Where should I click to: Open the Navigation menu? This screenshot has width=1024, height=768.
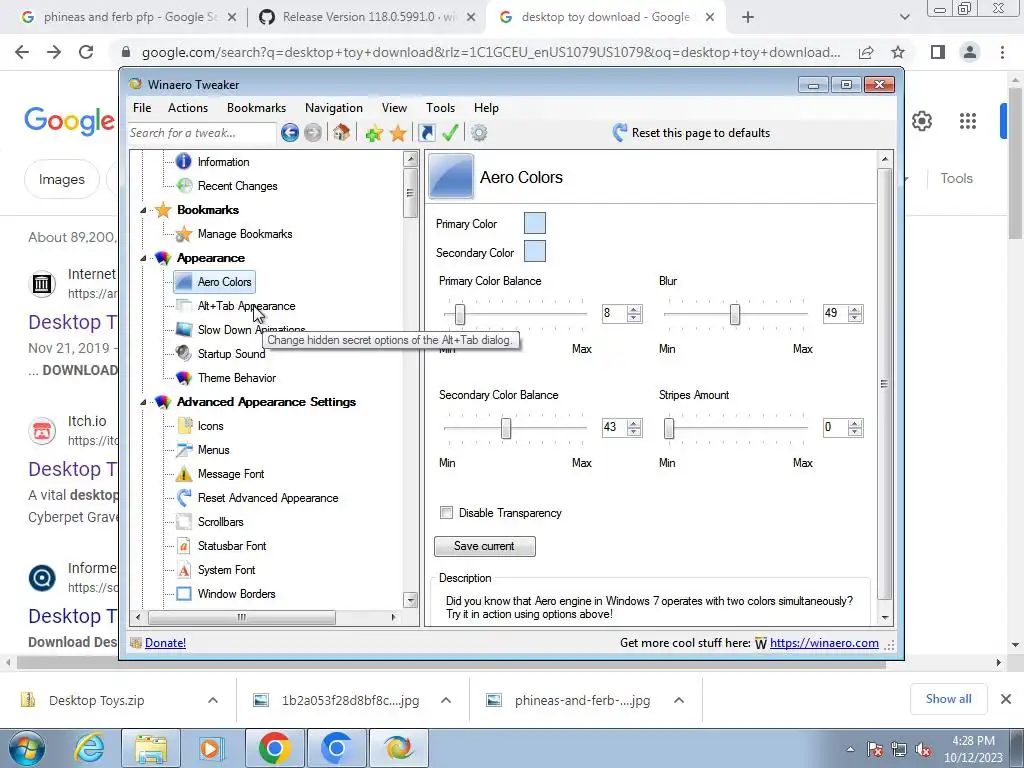click(334, 108)
